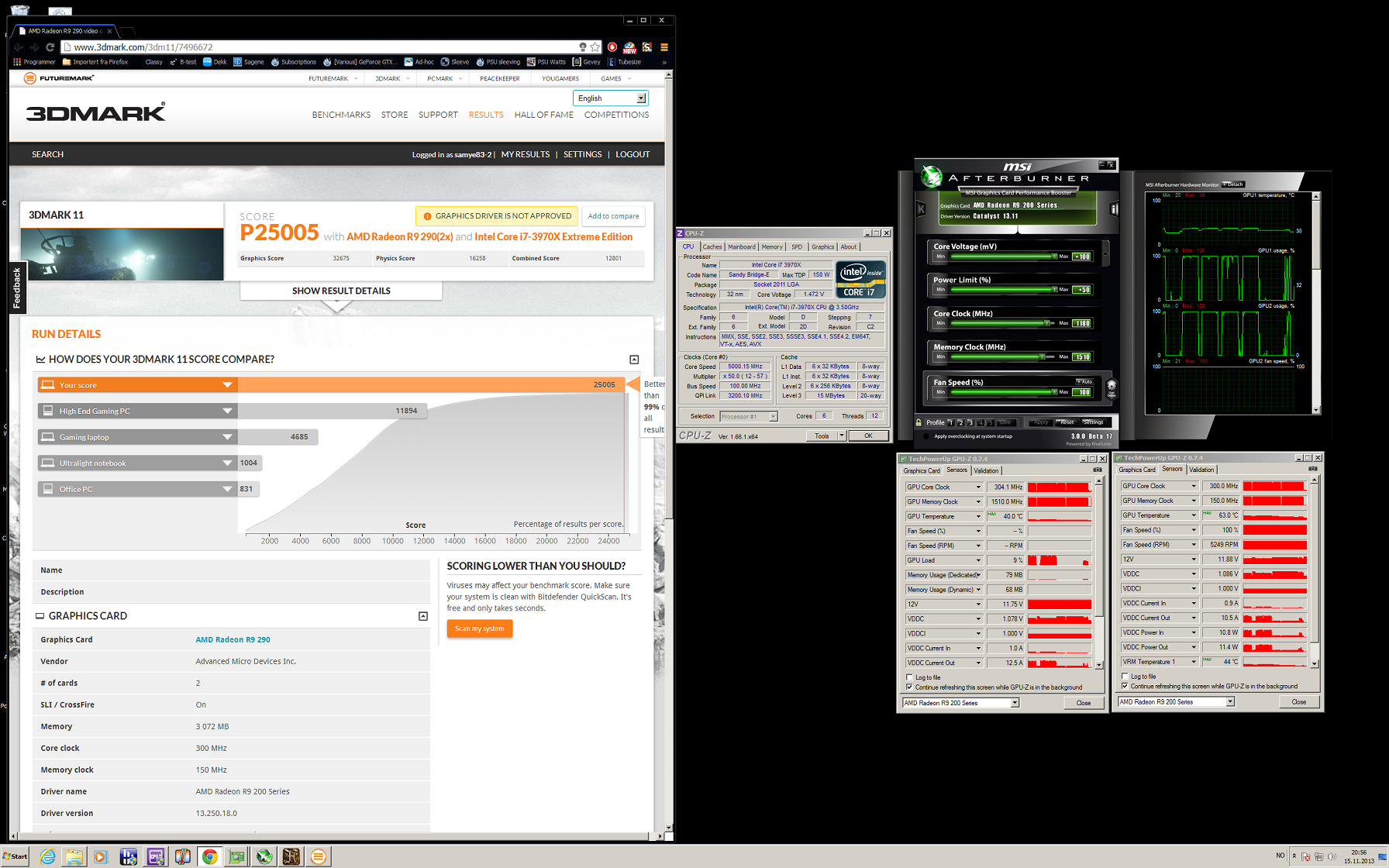Open the Chrome menu button
Image resolution: width=1389 pixels, height=868 pixels.
click(x=663, y=47)
